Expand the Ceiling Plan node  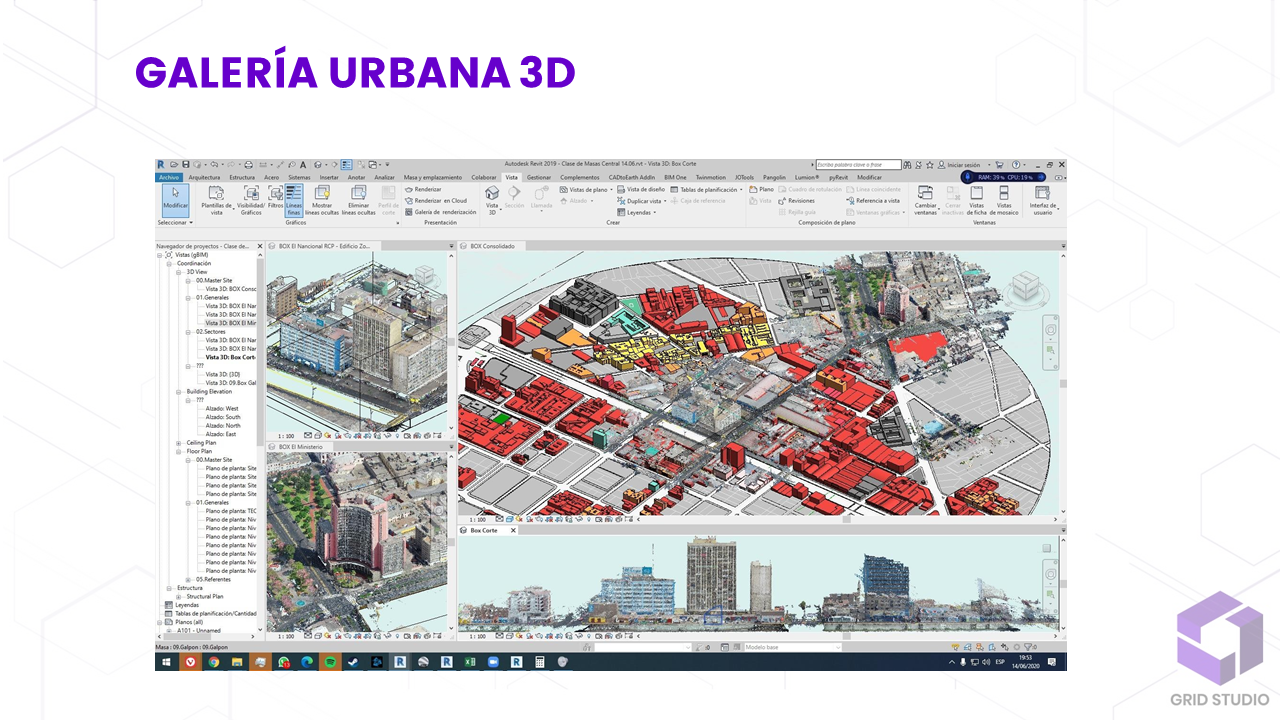point(180,442)
